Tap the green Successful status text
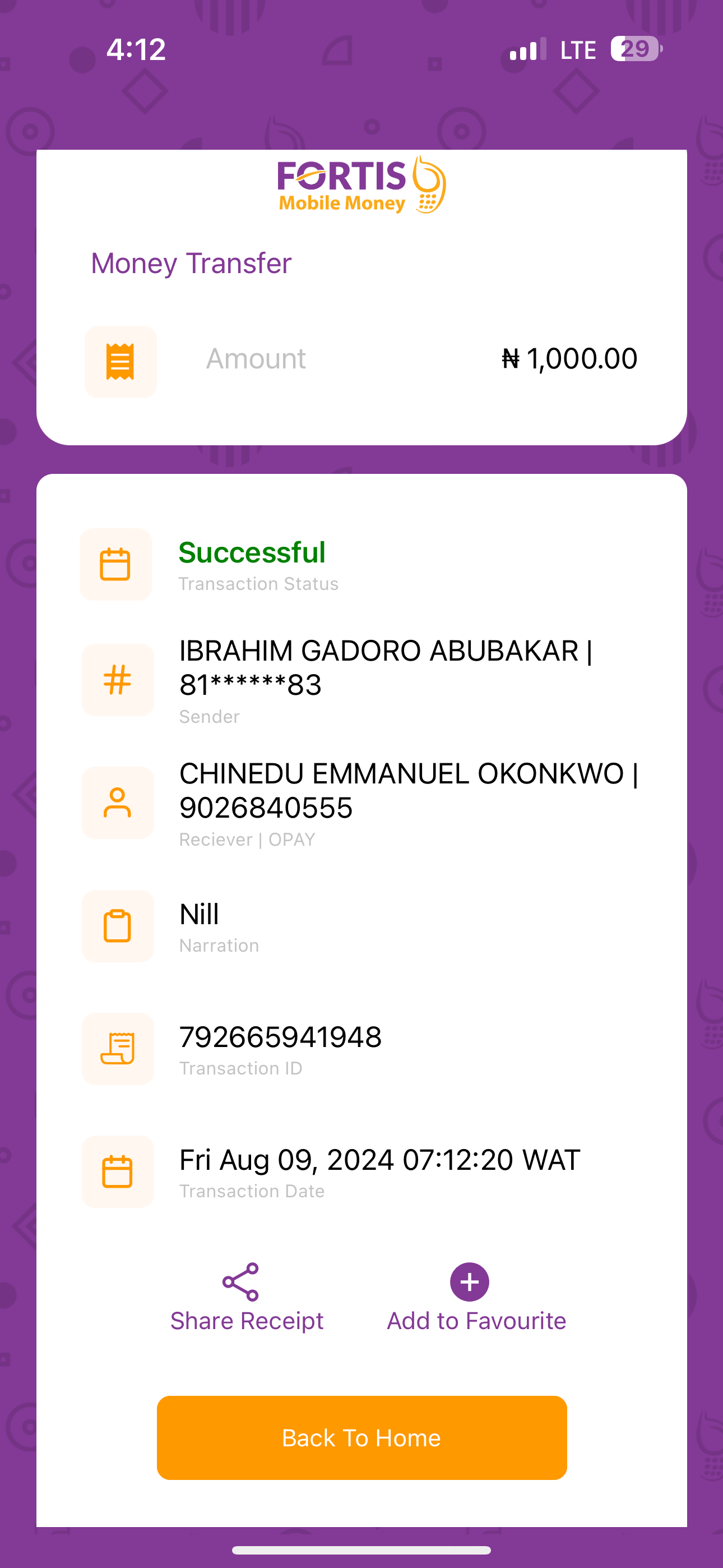723x1568 pixels. [252, 553]
